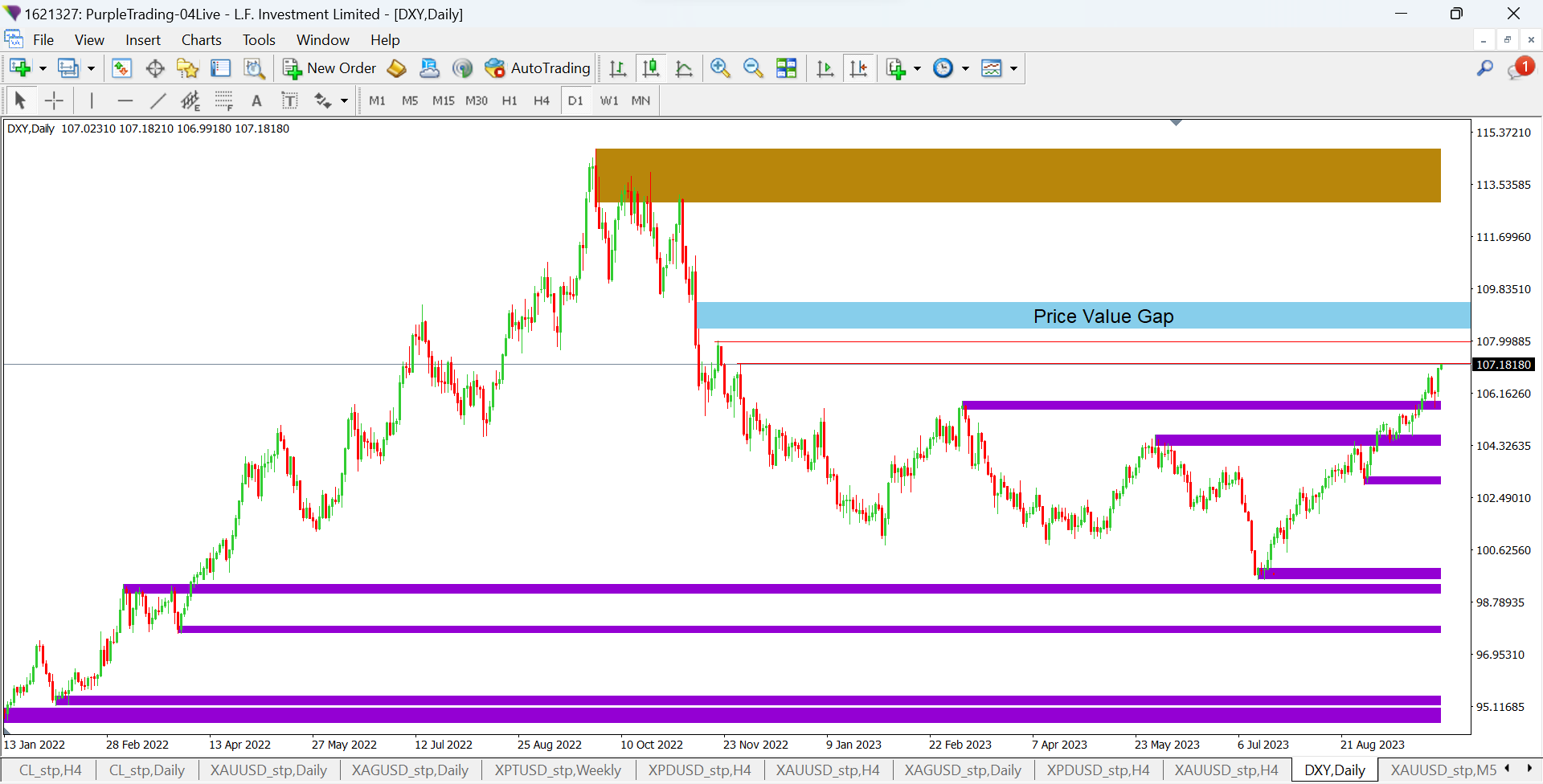Zoom out of the chart
The height and width of the screenshot is (784, 1543).
tap(753, 68)
